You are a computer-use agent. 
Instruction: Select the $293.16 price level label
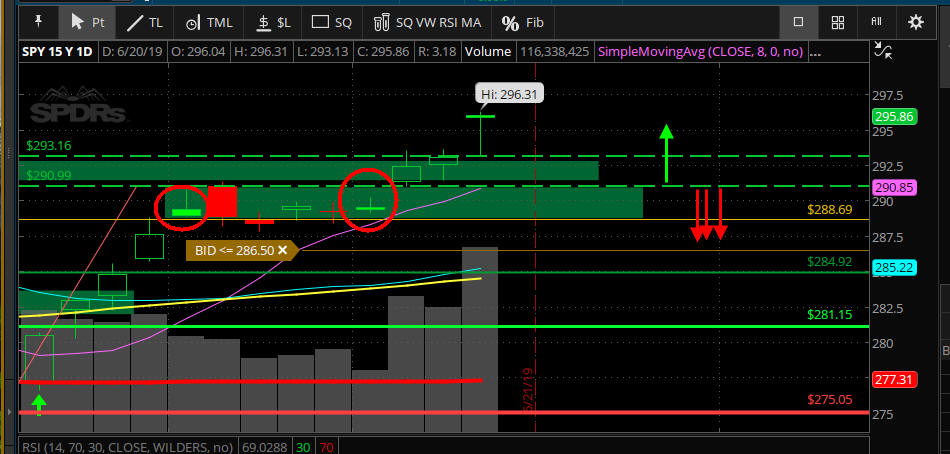tap(49, 145)
